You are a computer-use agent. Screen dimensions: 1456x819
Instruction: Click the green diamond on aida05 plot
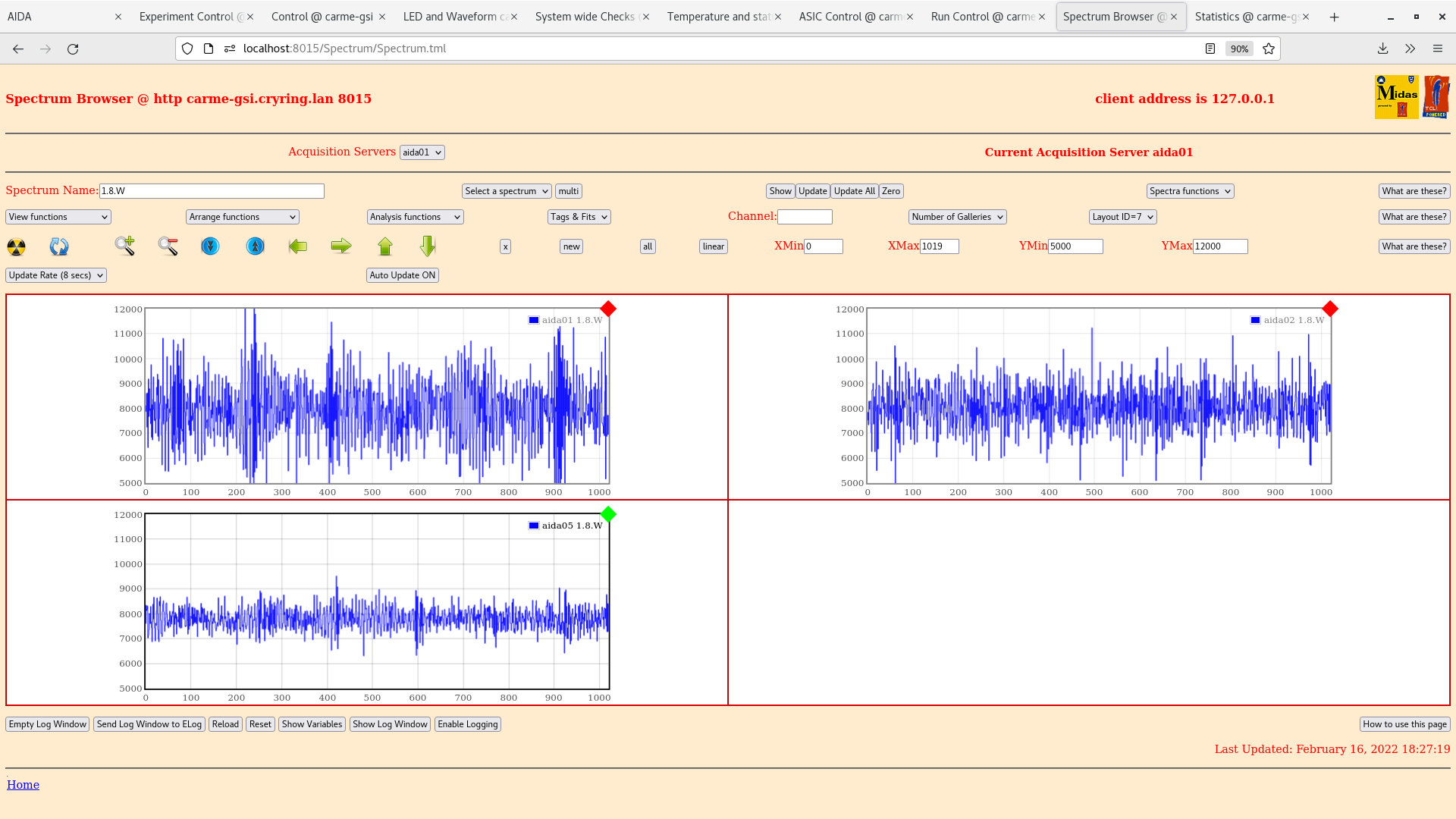(608, 515)
